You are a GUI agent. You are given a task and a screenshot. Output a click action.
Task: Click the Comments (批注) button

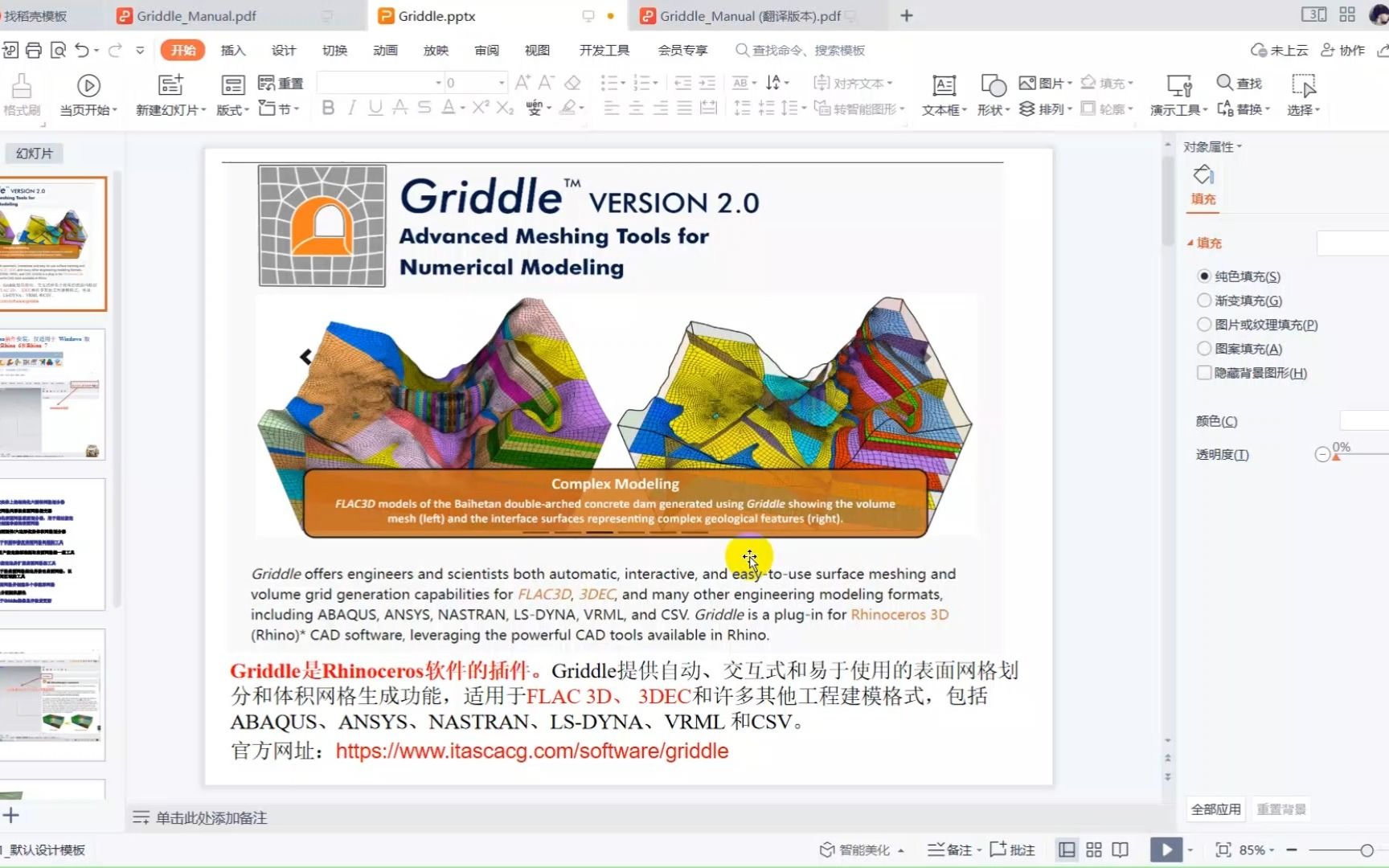click(1012, 850)
